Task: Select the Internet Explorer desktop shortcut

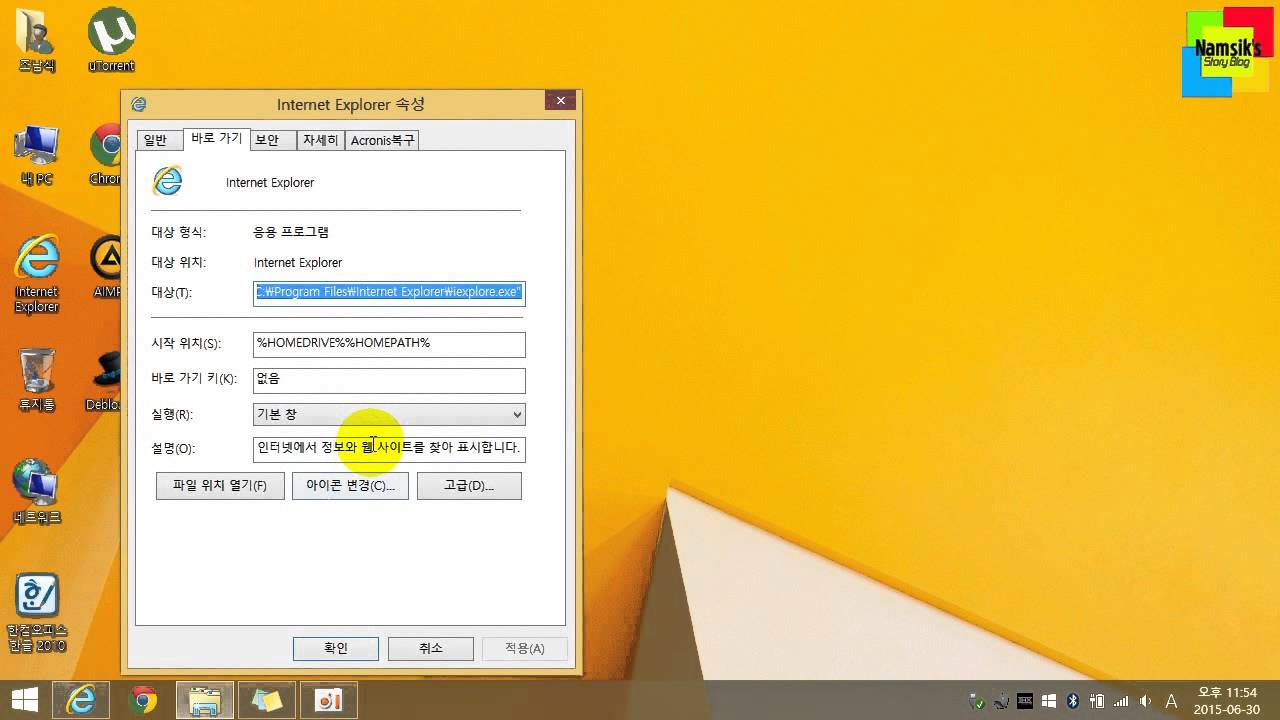Action: [x=37, y=274]
